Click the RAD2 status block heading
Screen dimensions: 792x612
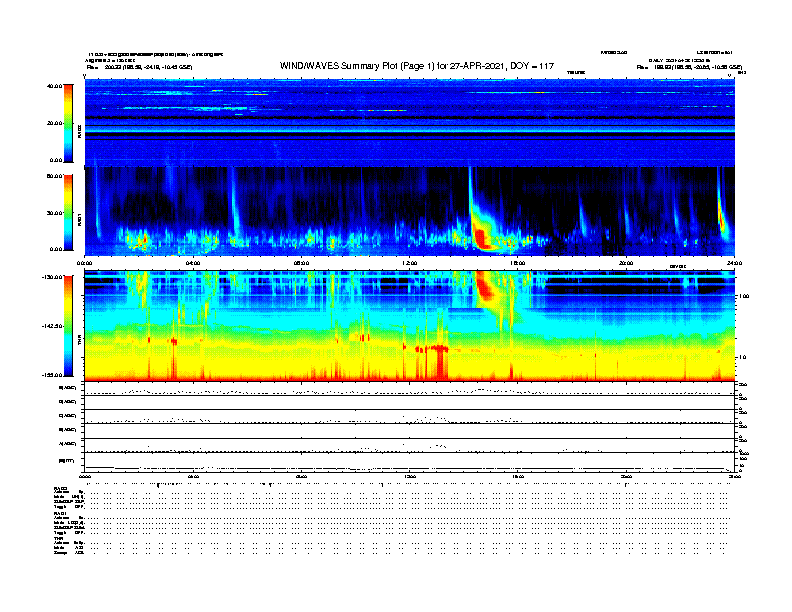[x=60, y=488]
